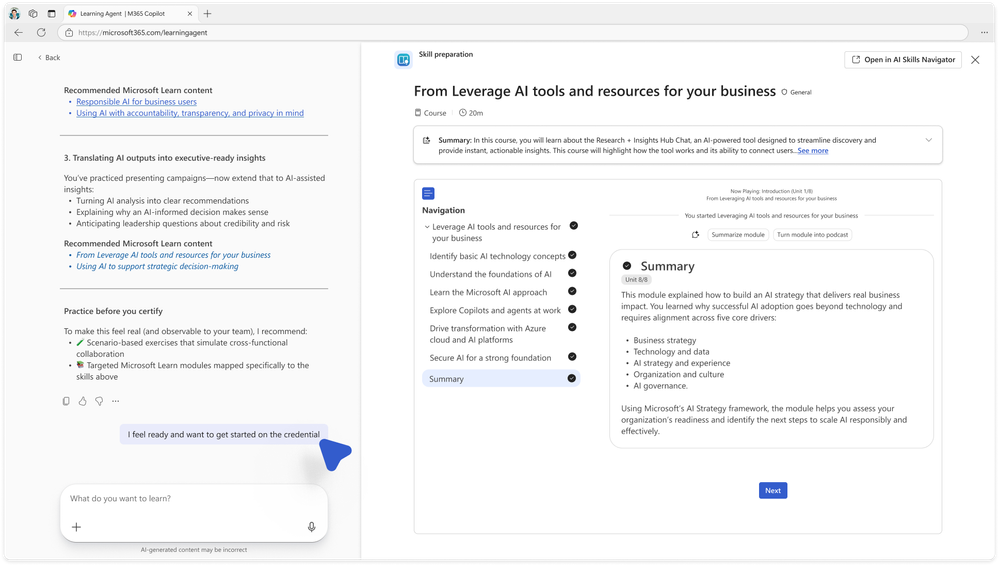Click the Skill preparation app icon
The height and width of the screenshot is (566, 999).
pos(403,59)
